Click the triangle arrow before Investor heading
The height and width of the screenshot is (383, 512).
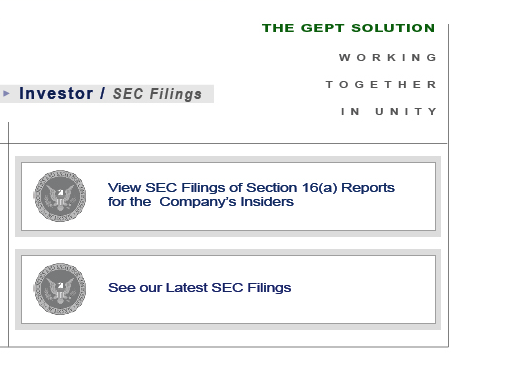pyautogui.click(x=6, y=94)
